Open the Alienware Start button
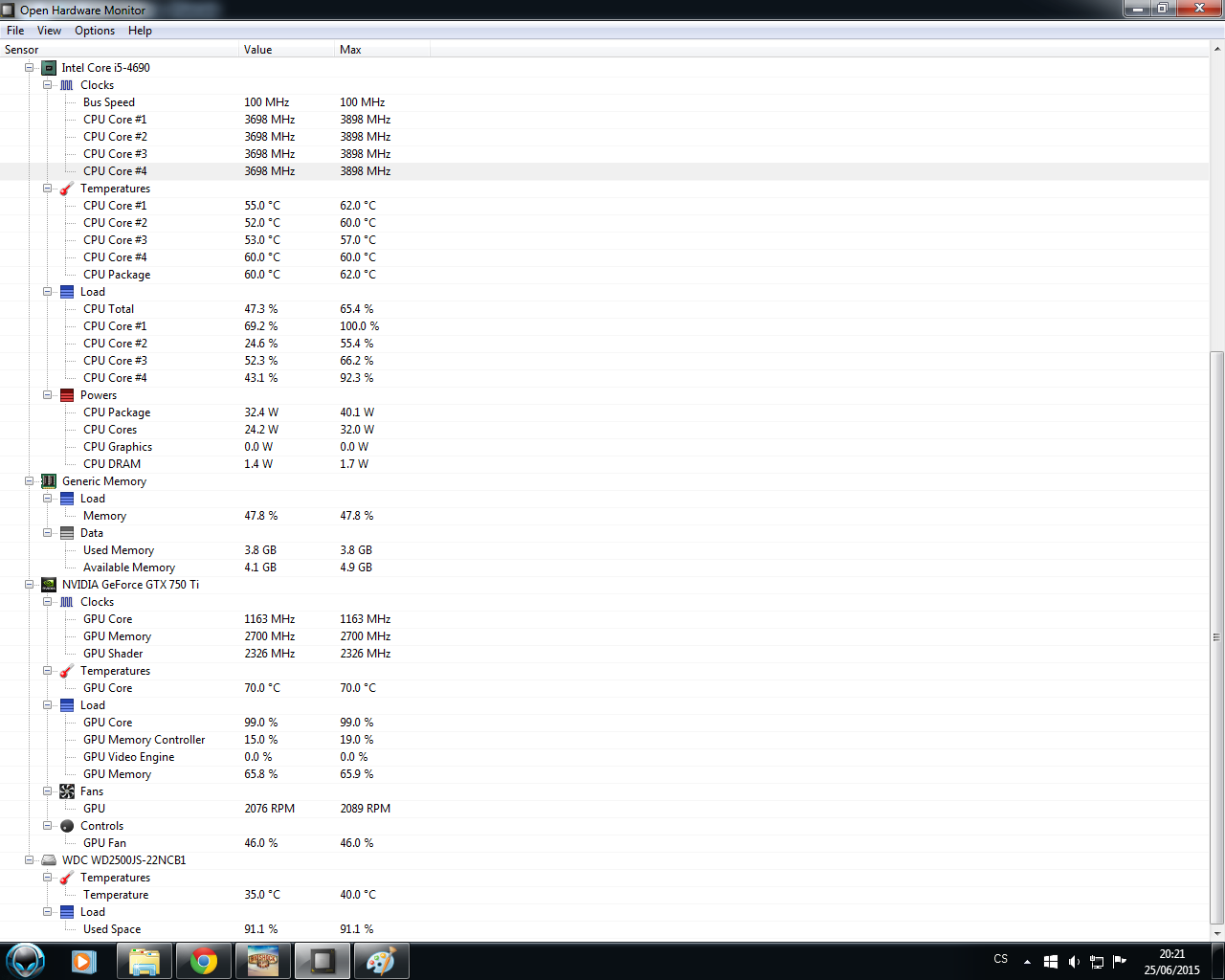Screen dimensions: 1225x980 pyautogui.click(x=26, y=961)
